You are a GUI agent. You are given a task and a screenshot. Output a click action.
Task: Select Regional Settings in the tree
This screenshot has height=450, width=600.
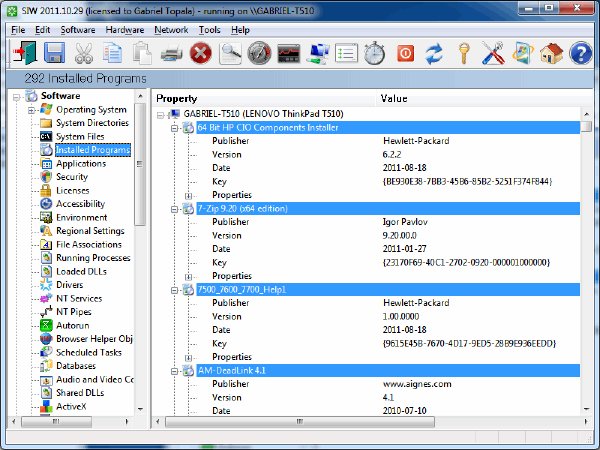90,231
